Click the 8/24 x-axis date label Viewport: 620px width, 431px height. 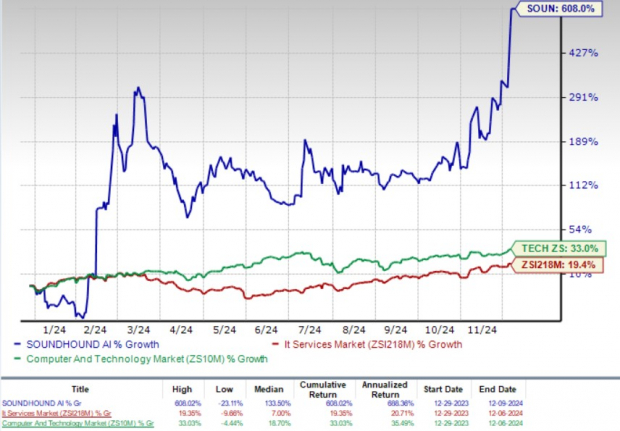[353, 330]
